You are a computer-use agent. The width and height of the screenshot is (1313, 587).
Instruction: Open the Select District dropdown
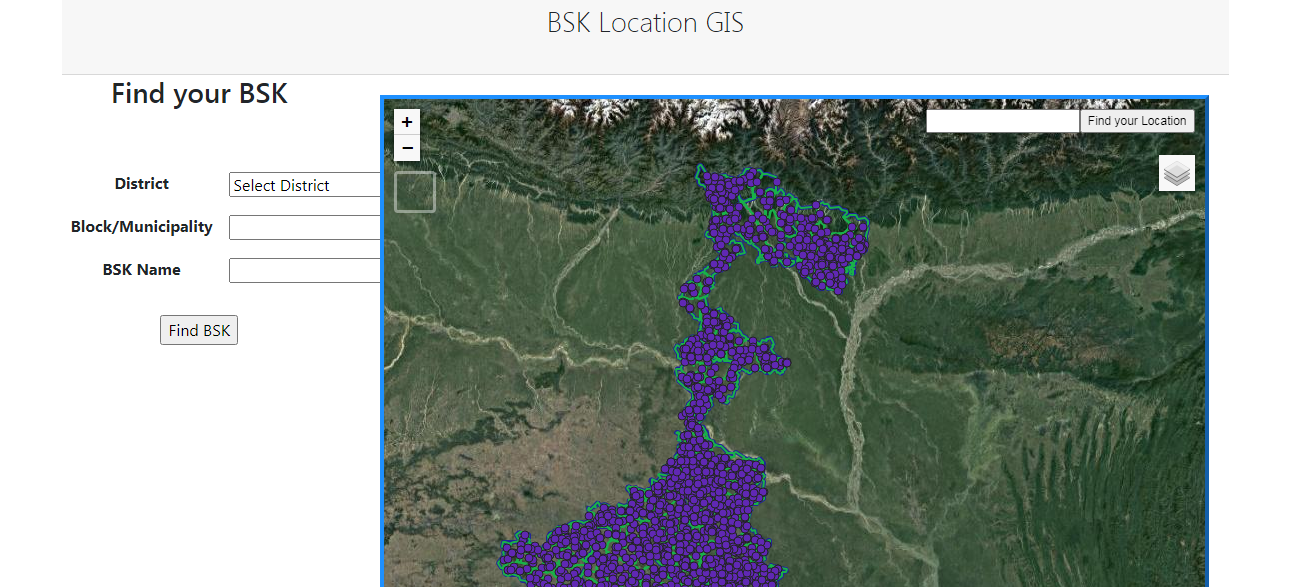[x=305, y=185]
